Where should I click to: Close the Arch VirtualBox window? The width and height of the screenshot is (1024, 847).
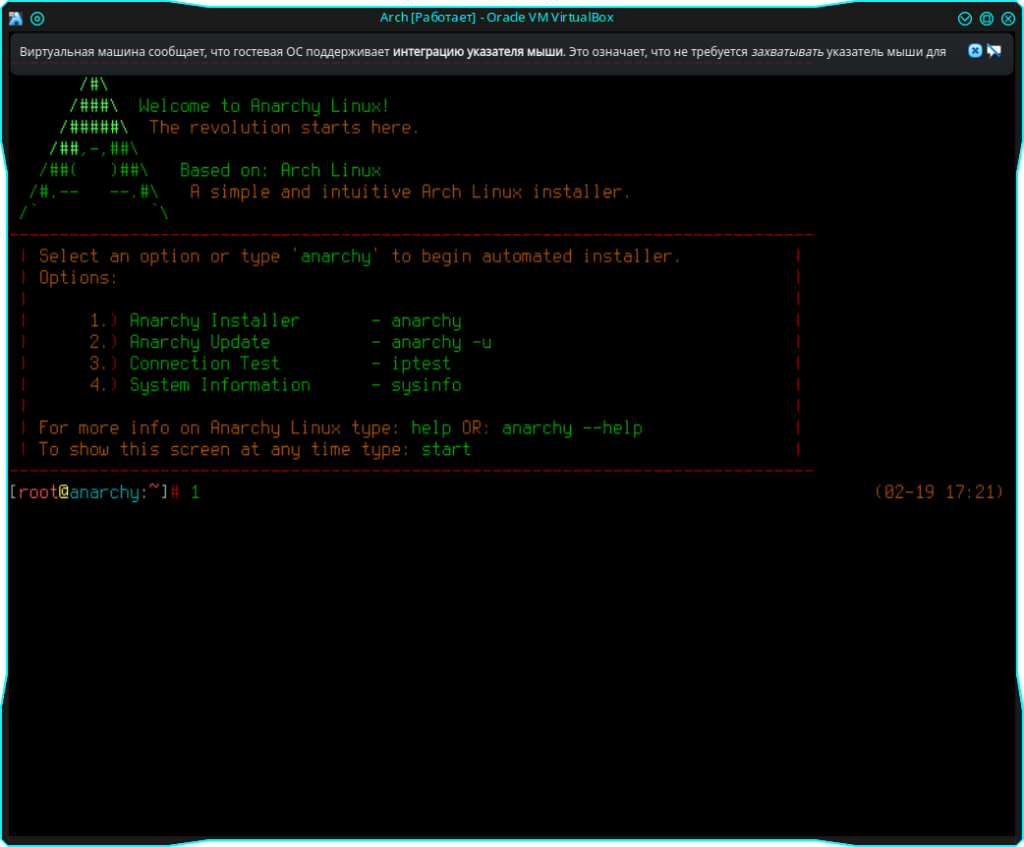pyautogui.click(x=1007, y=18)
